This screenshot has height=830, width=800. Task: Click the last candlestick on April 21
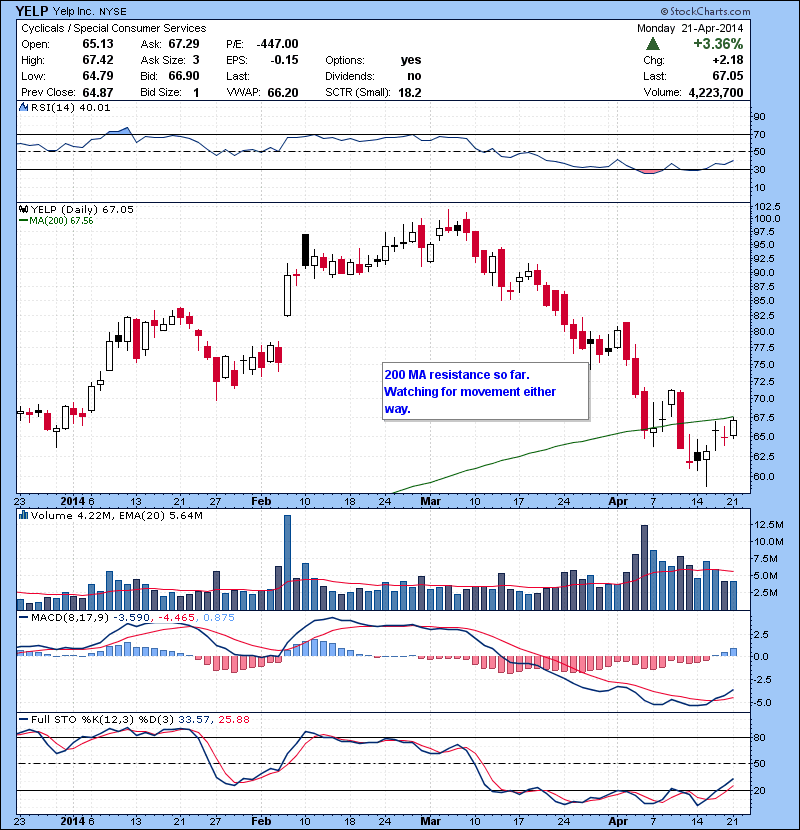(733, 427)
